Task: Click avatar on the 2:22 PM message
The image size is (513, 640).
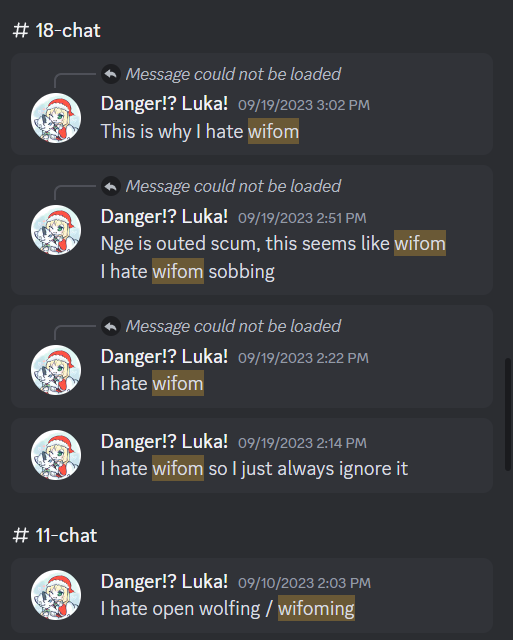Action: point(56,370)
